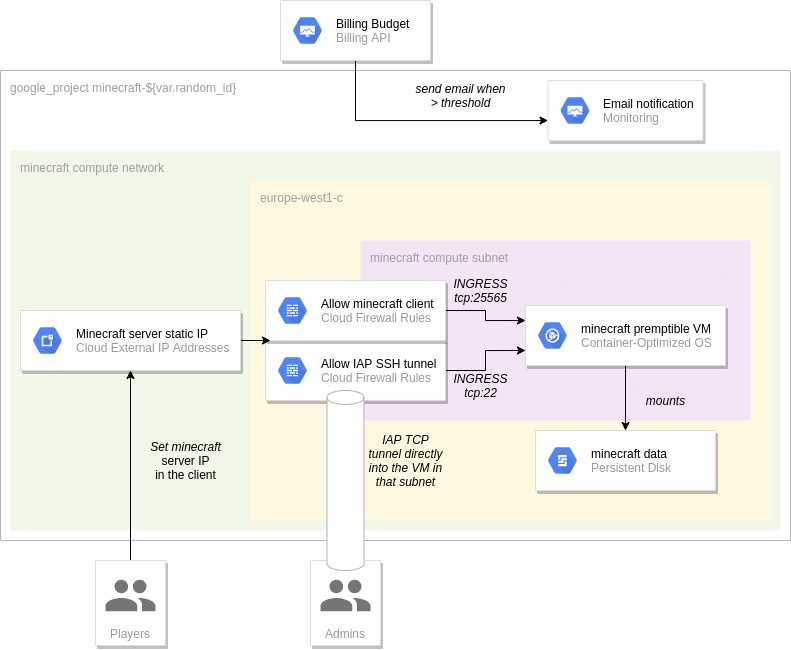This screenshot has width=791, height=650.
Task: Click the Billing Budget hexagon icon
Action: tap(307, 31)
